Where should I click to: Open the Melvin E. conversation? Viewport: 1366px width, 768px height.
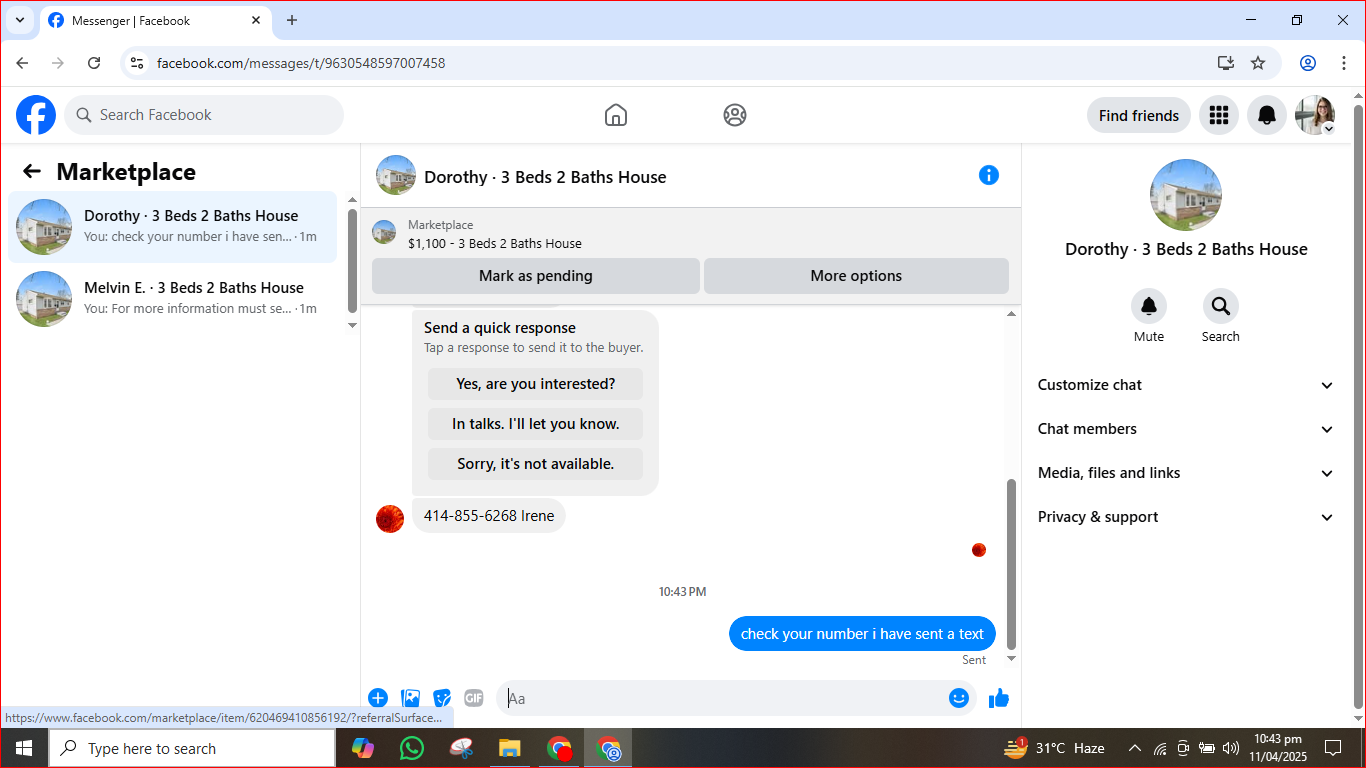click(x=172, y=299)
